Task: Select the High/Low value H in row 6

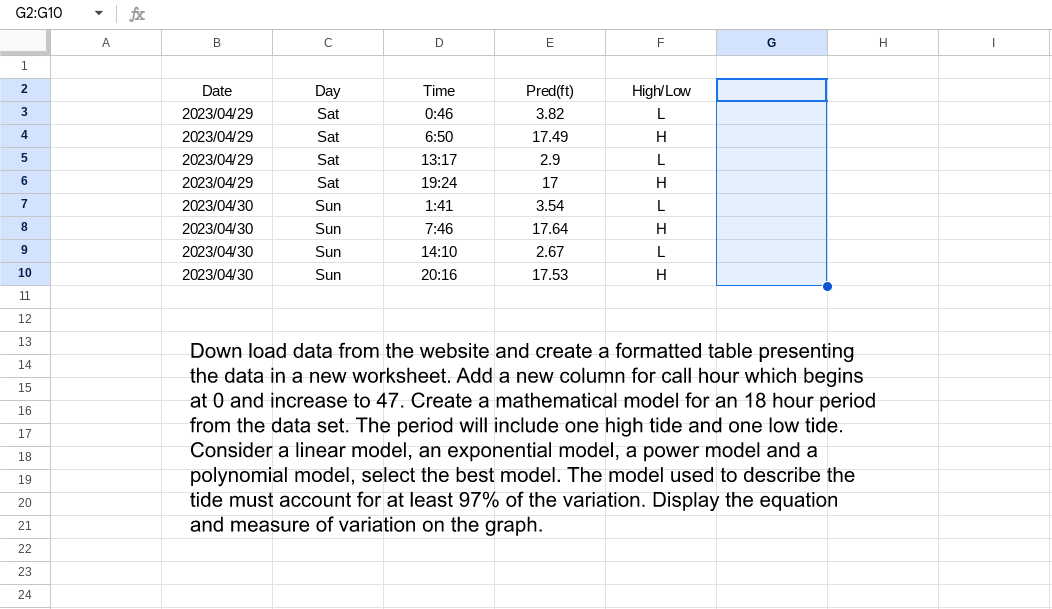Action: (660, 182)
